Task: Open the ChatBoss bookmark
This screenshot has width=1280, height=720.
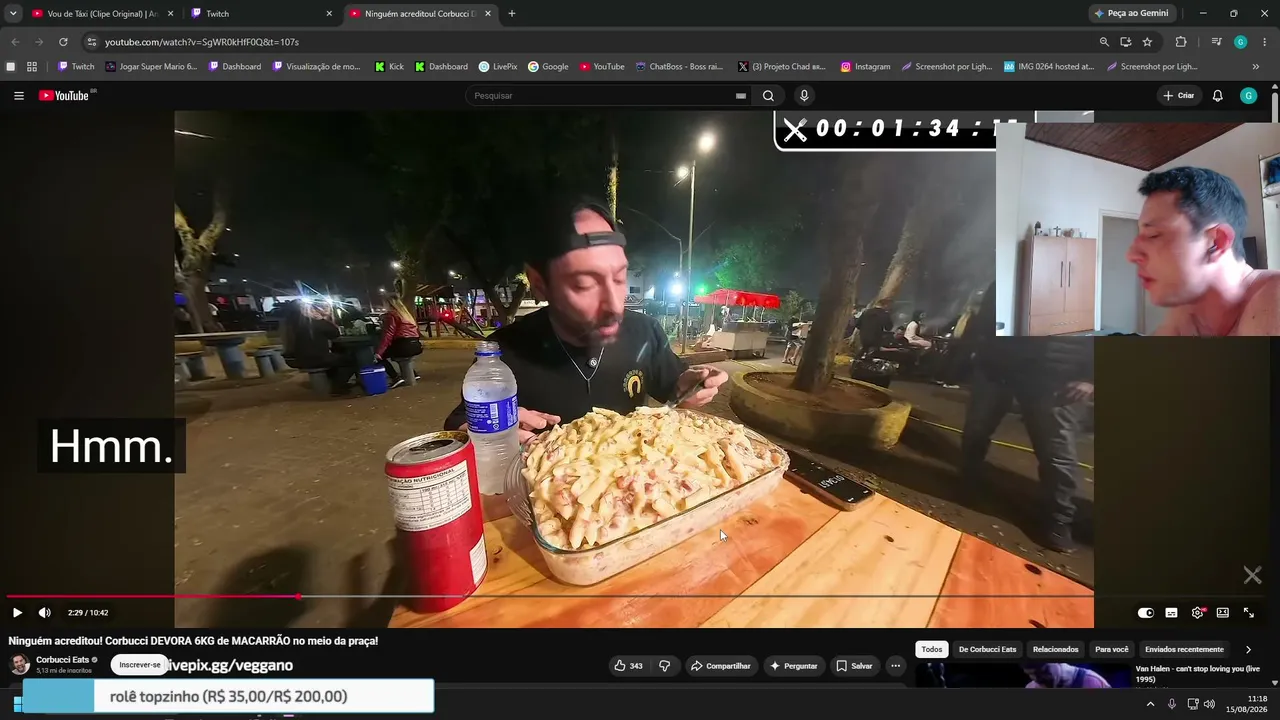Action: (x=679, y=67)
